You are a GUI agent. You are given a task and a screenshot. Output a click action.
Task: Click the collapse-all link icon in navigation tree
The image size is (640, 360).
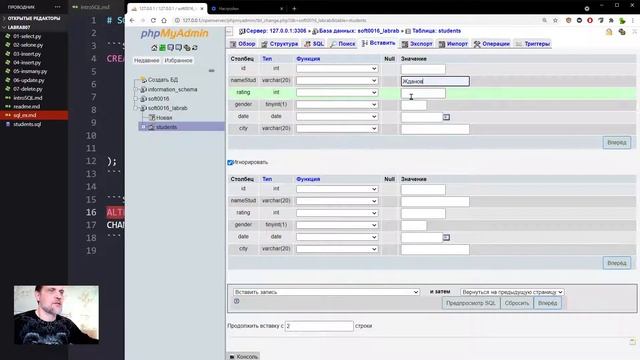[211, 71]
